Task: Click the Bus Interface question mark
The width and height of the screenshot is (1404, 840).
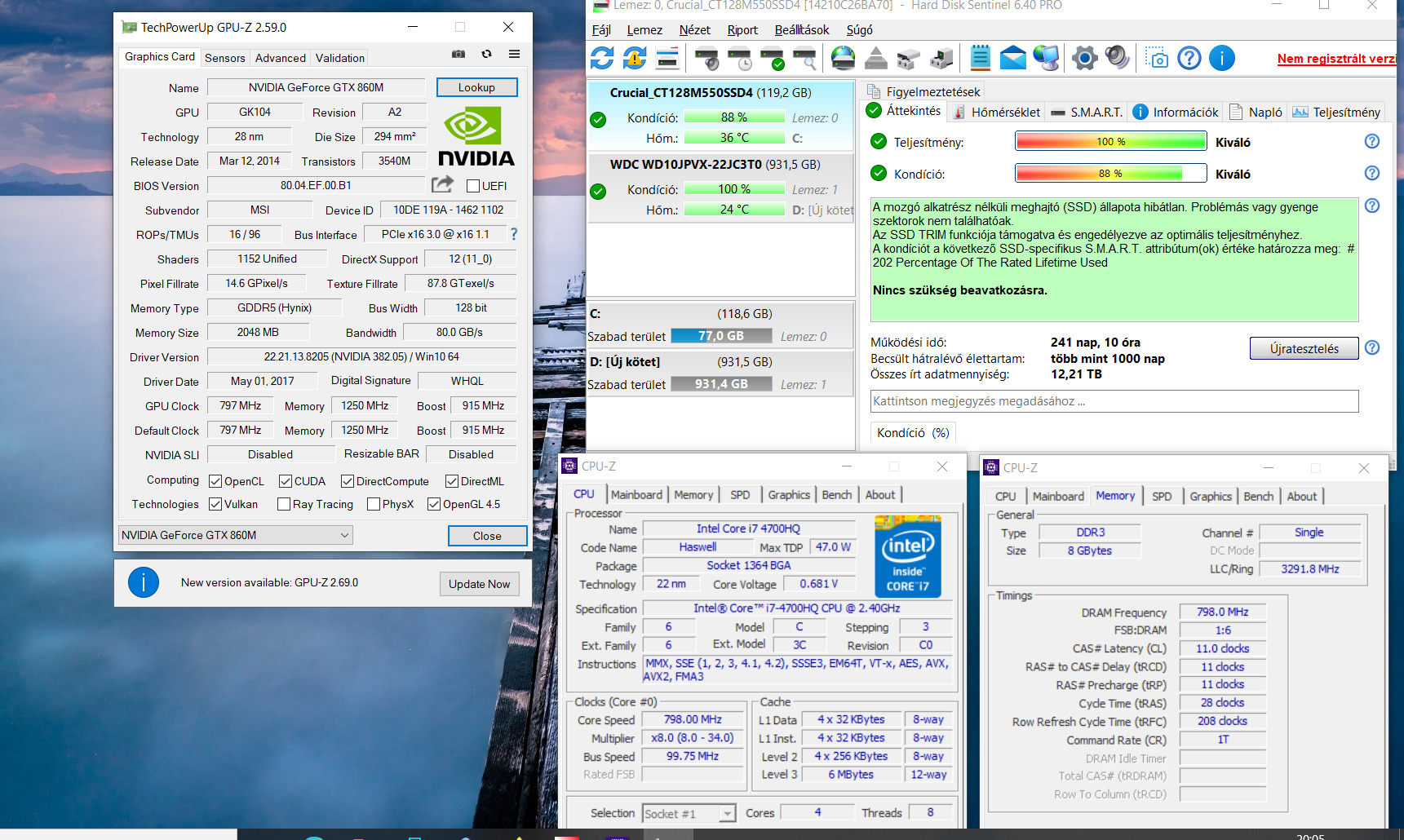Action: click(x=514, y=234)
